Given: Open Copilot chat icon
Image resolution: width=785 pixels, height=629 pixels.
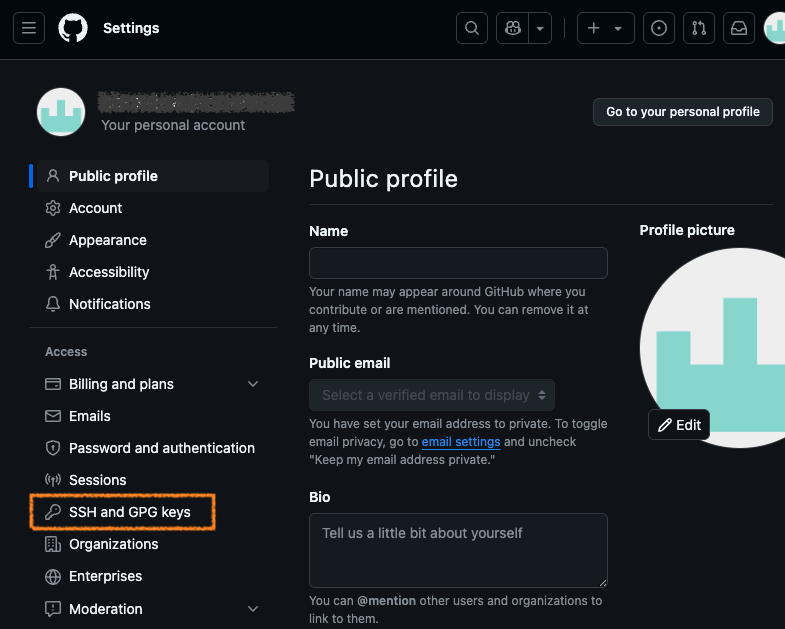Looking at the screenshot, I should [x=513, y=28].
